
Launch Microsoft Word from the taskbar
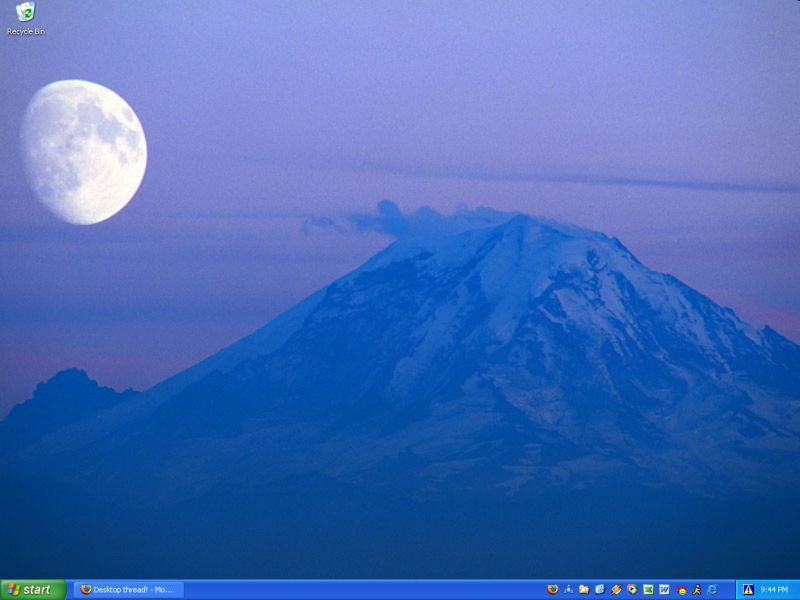(x=664, y=590)
